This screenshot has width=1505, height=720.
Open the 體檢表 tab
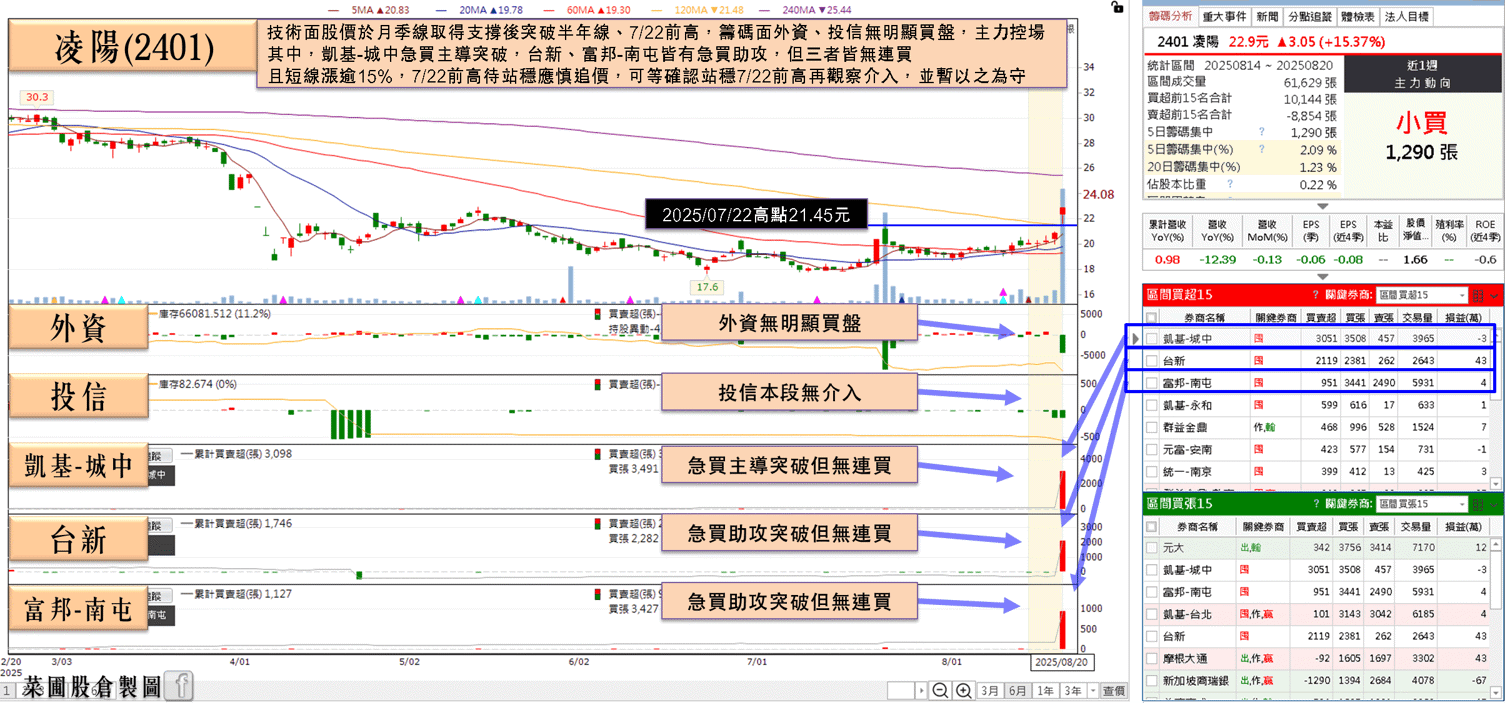point(1358,16)
